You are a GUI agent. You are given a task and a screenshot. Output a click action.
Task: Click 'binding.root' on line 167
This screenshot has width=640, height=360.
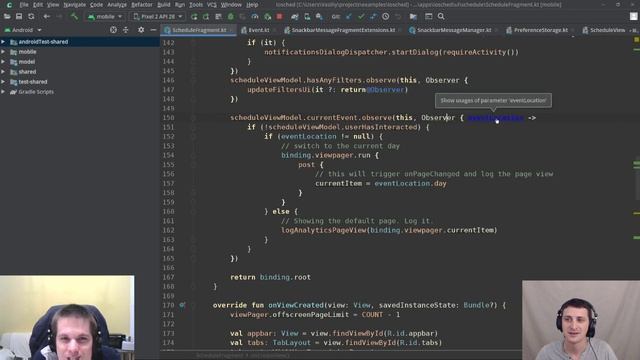click(x=285, y=277)
